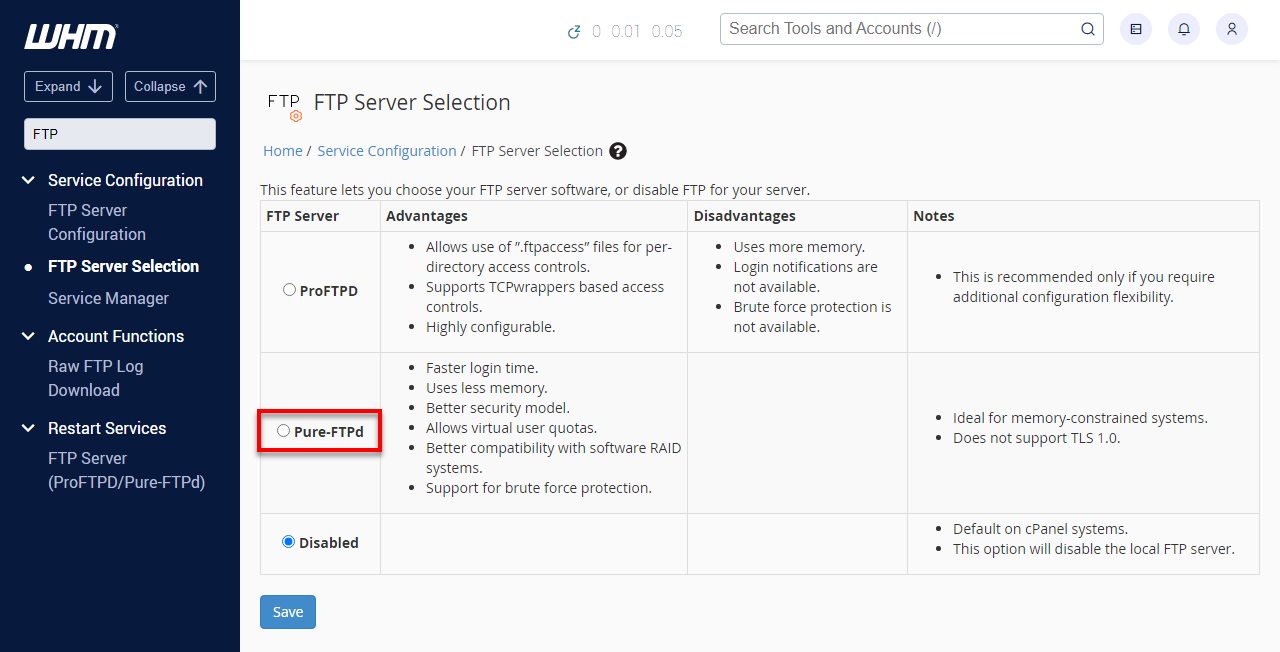Screen dimensions: 1280x652
Task: Click the server information icon
Action: (x=1135, y=29)
